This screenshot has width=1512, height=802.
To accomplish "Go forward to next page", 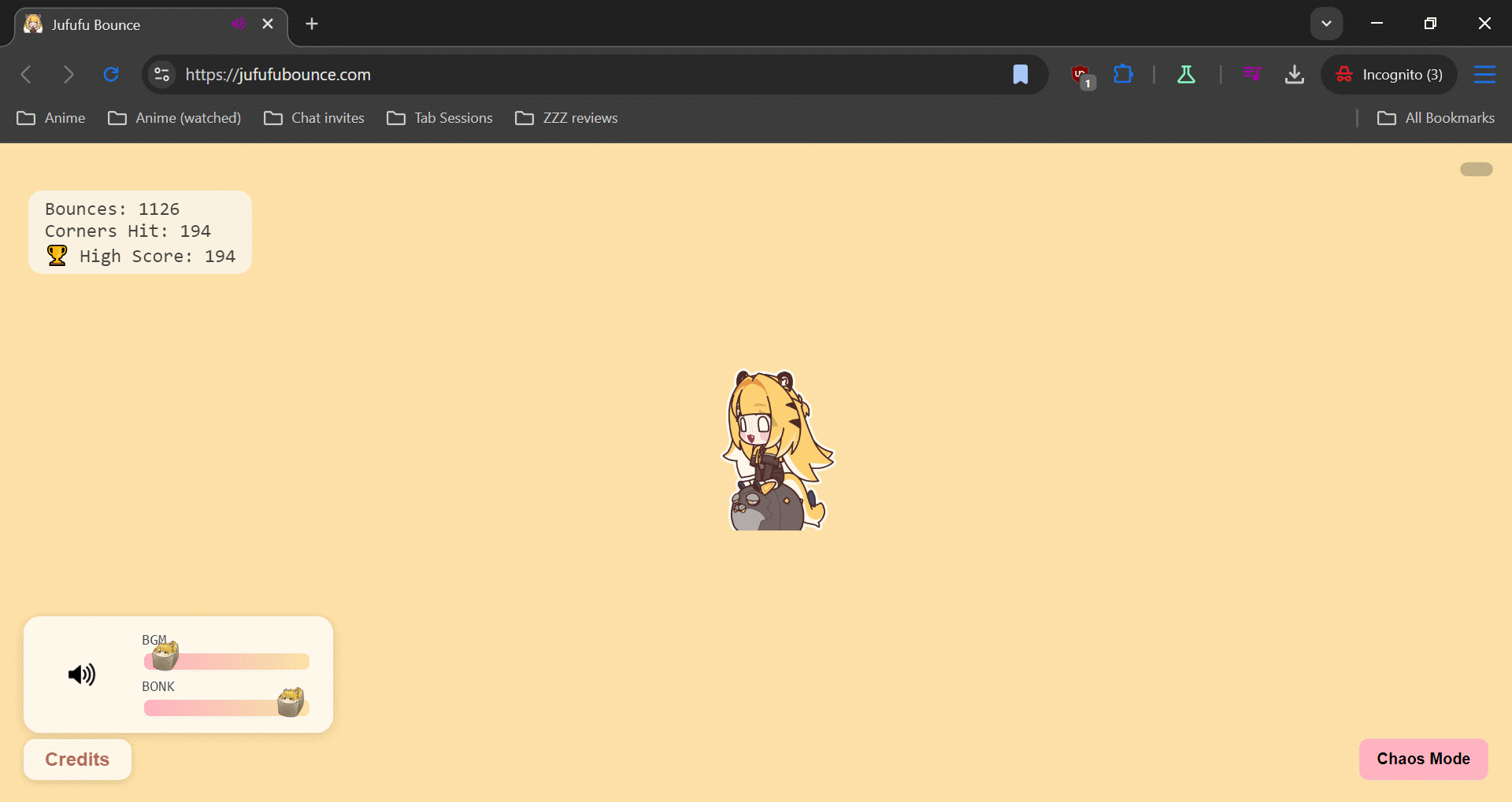I will tap(69, 75).
